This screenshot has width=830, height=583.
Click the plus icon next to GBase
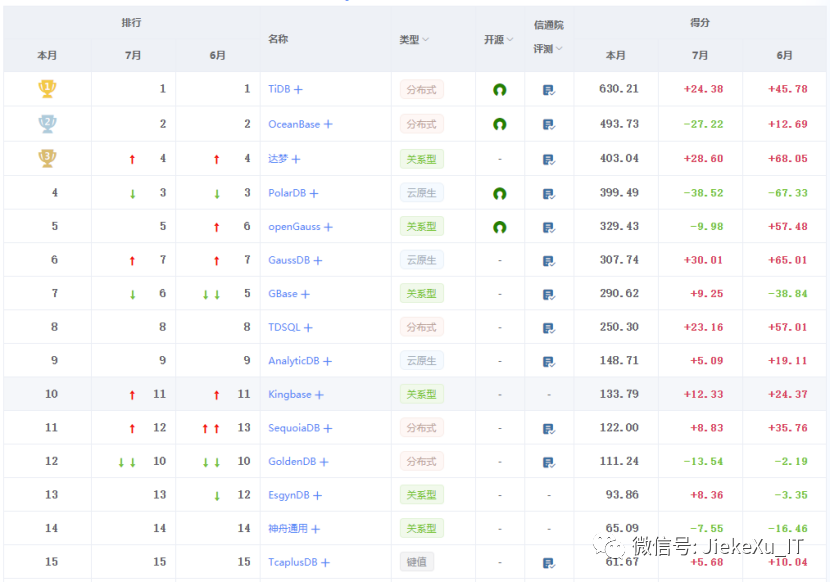[x=305, y=294]
